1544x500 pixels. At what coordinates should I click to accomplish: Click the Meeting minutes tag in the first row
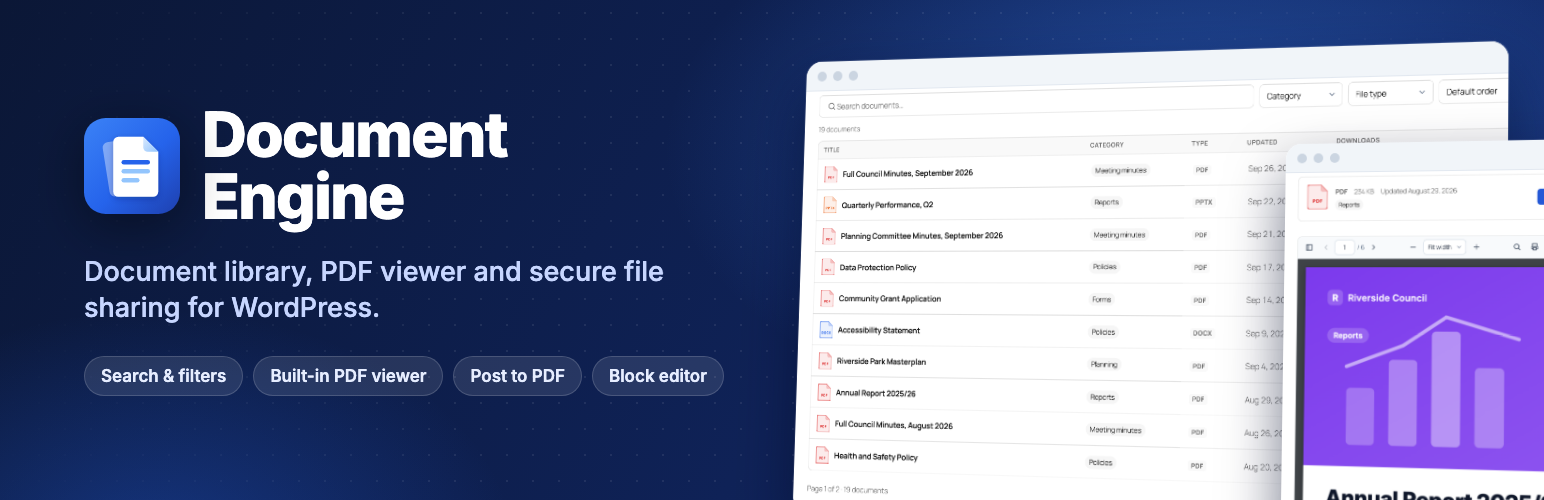(x=1121, y=170)
